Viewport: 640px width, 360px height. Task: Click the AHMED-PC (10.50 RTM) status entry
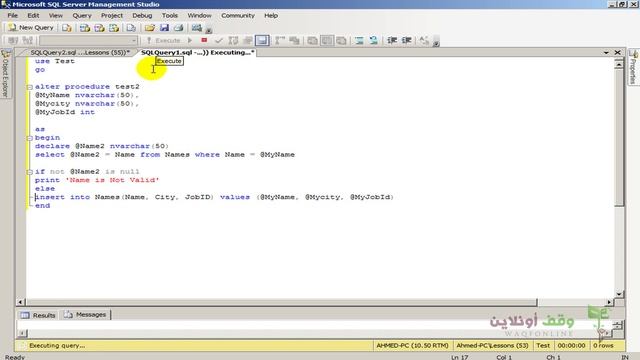pos(412,345)
